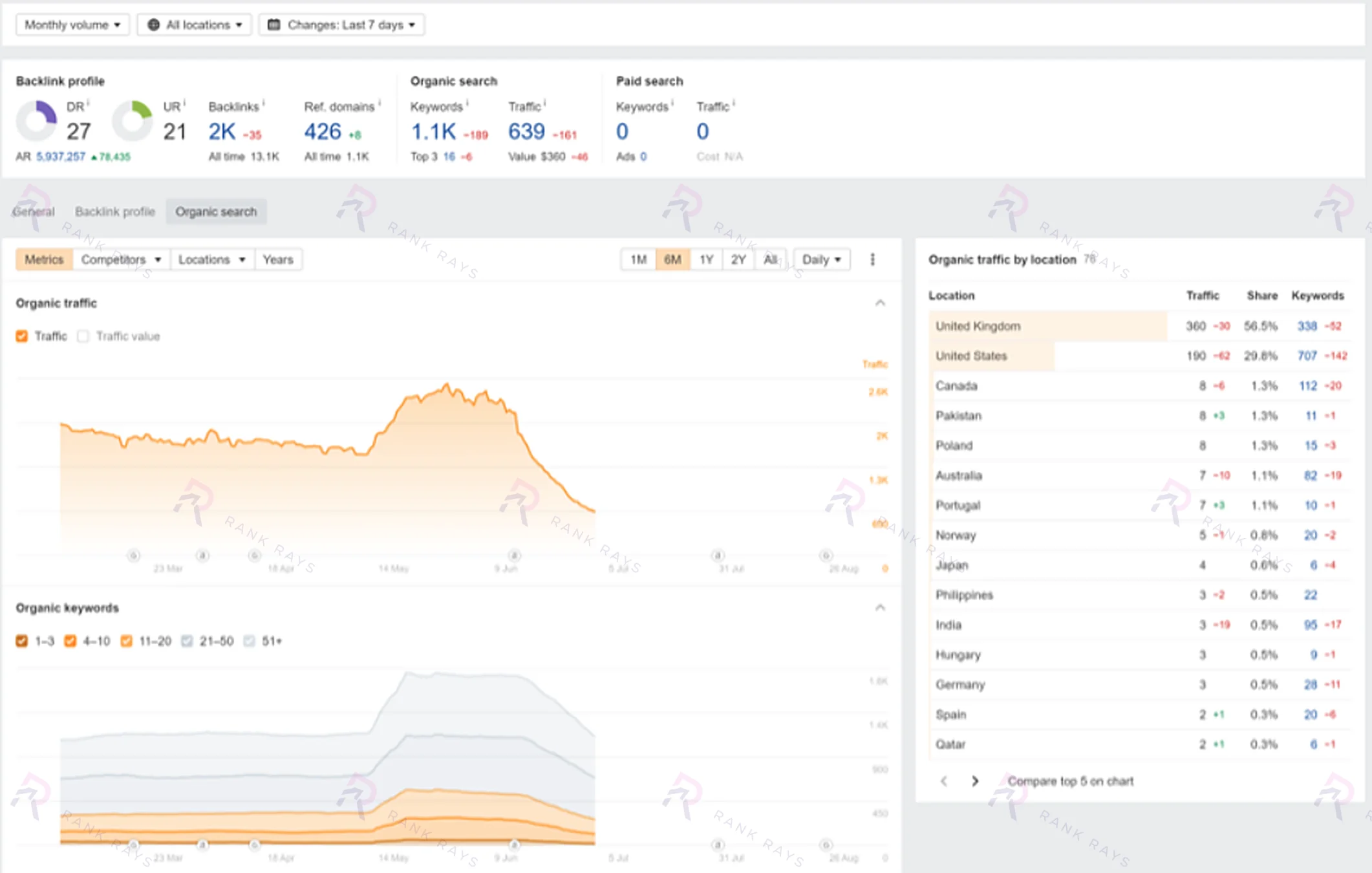
Task: Open the Monthly volume dropdown
Action: (x=72, y=25)
